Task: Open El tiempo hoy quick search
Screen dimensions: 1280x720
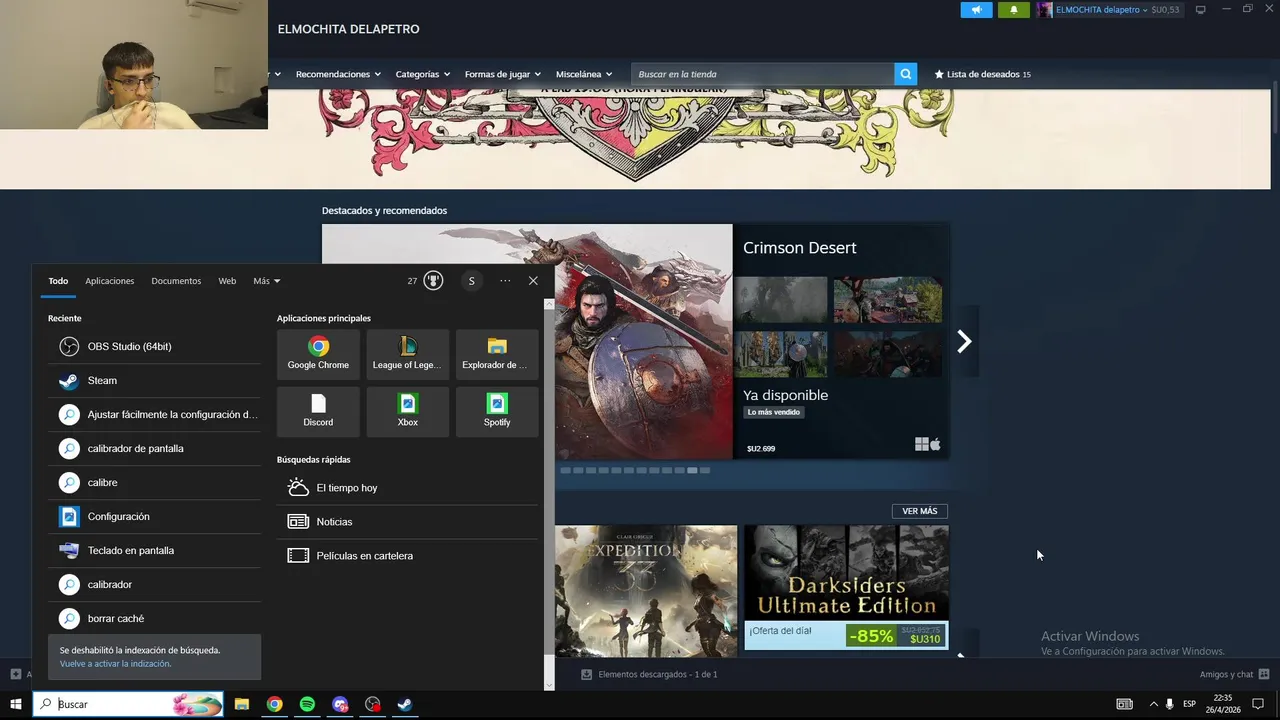Action: click(407, 488)
